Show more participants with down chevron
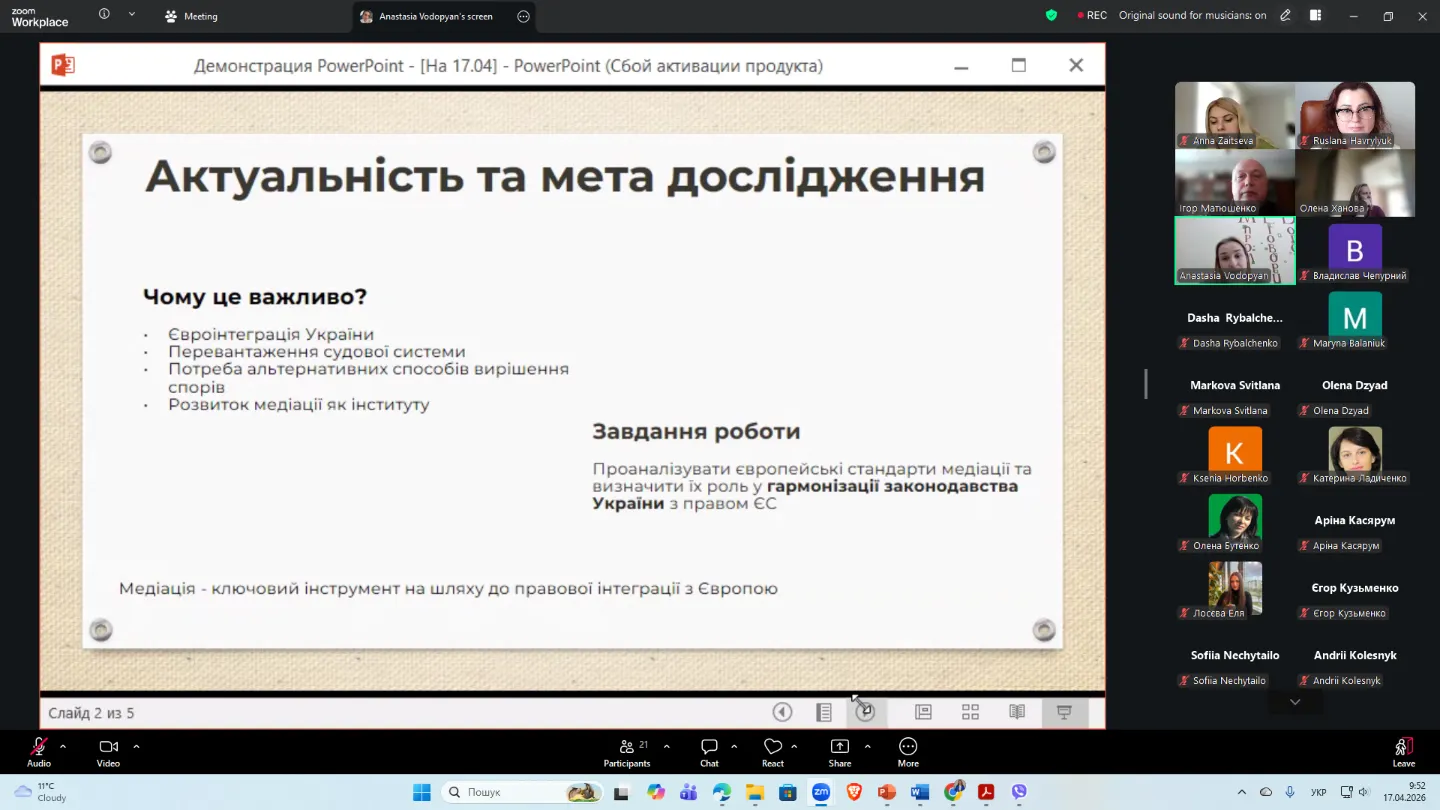The height and width of the screenshot is (810, 1440). (1295, 702)
